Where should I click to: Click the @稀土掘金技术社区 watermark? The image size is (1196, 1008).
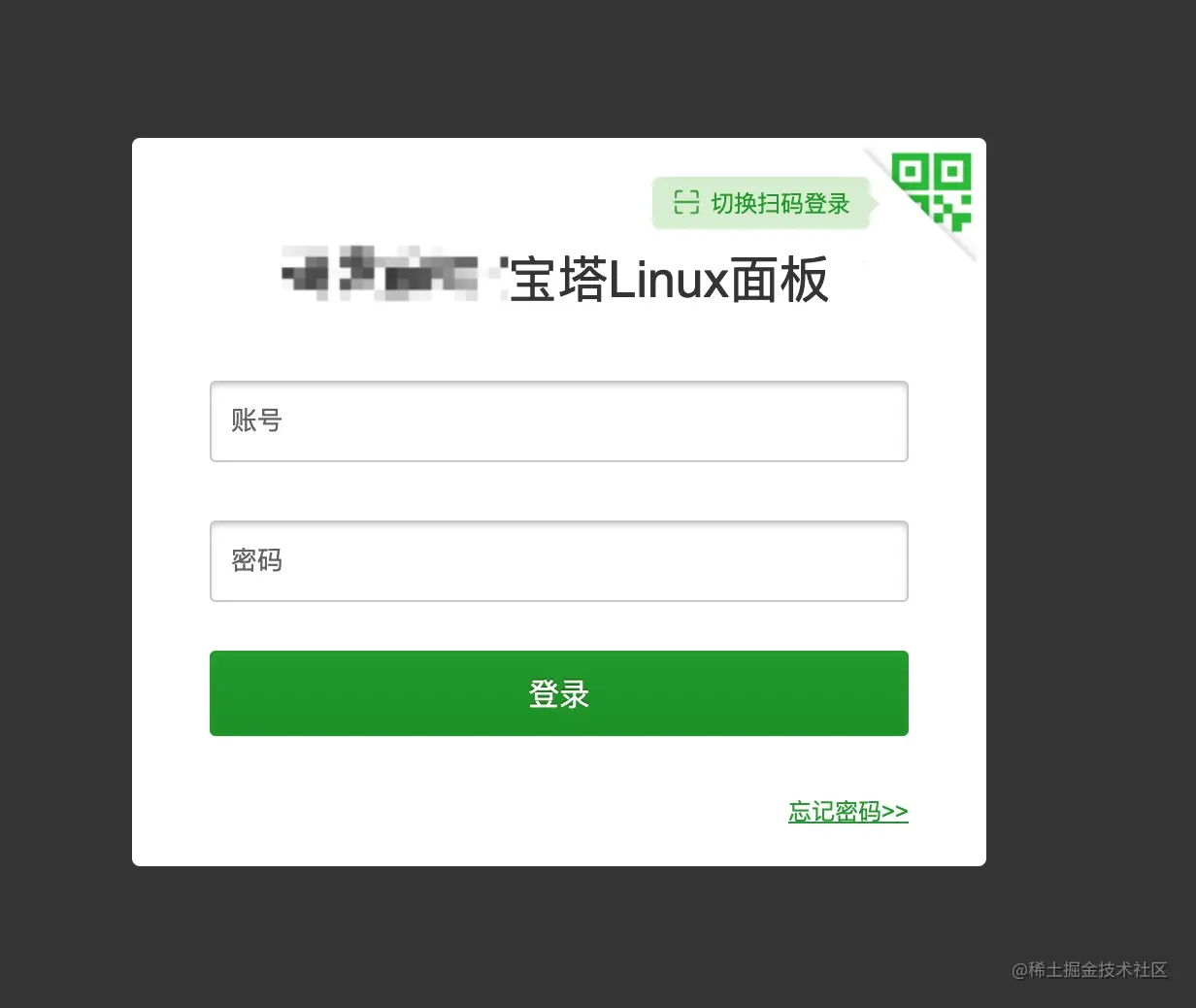click(x=1089, y=969)
